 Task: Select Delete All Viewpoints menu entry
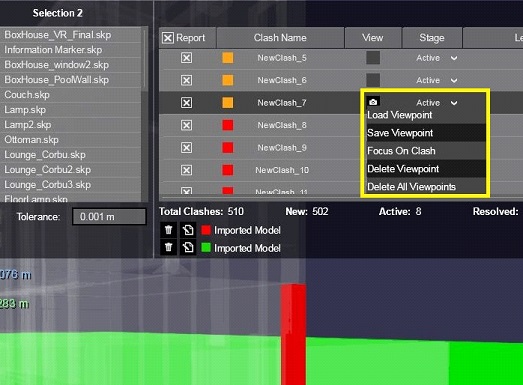tap(426, 186)
